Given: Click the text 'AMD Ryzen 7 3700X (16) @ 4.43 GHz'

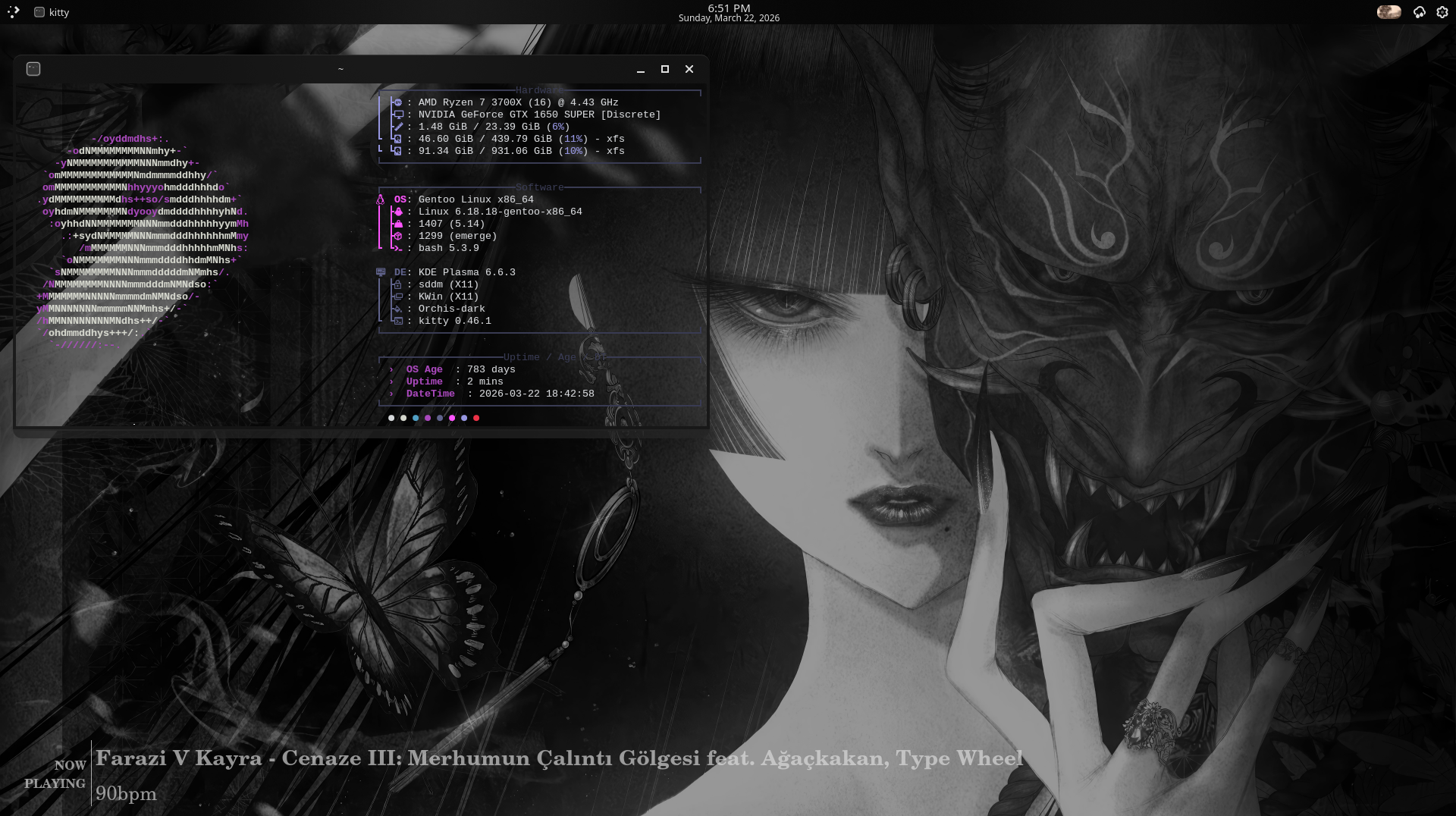Looking at the screenshot, I should click(x=519, y=102).
